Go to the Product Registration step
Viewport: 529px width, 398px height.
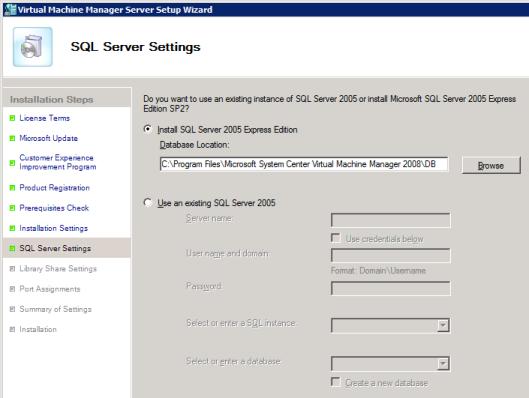[x=55, y=188]
